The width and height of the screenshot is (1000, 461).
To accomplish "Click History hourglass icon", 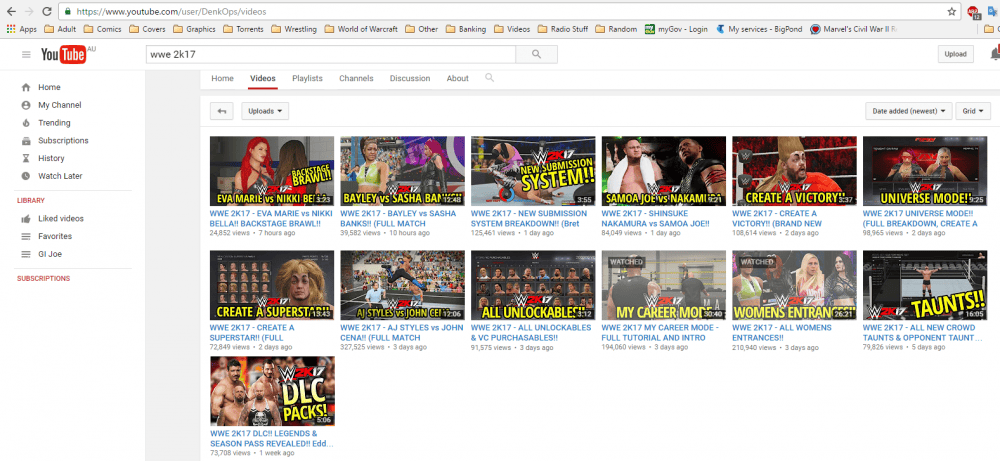I will point(26,158).
